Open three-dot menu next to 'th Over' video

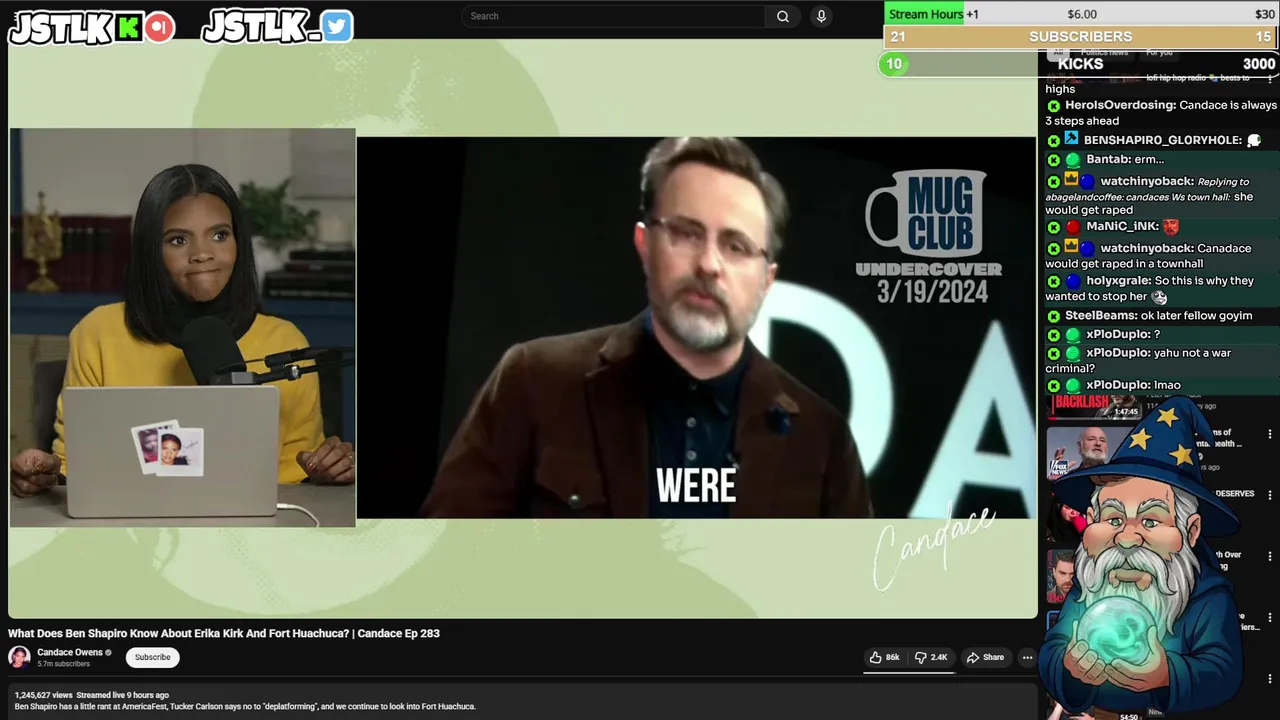coord(1270,556)
